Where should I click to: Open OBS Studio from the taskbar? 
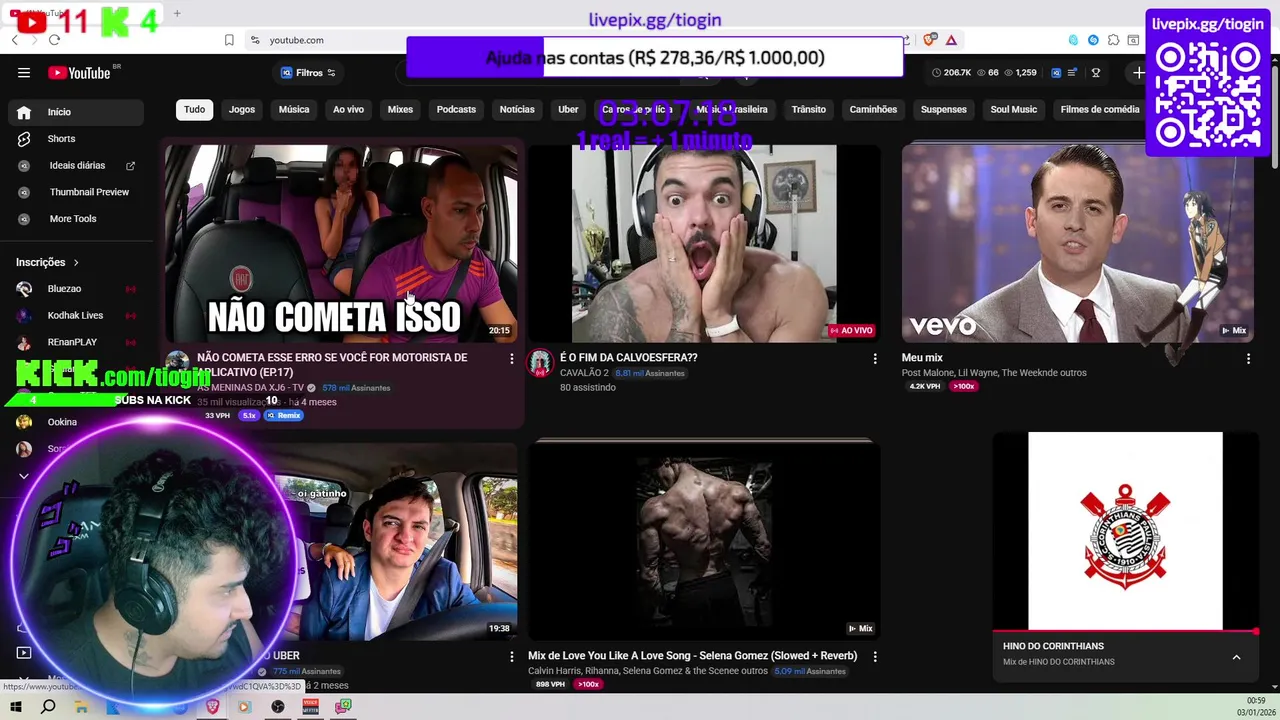point(278,707)
